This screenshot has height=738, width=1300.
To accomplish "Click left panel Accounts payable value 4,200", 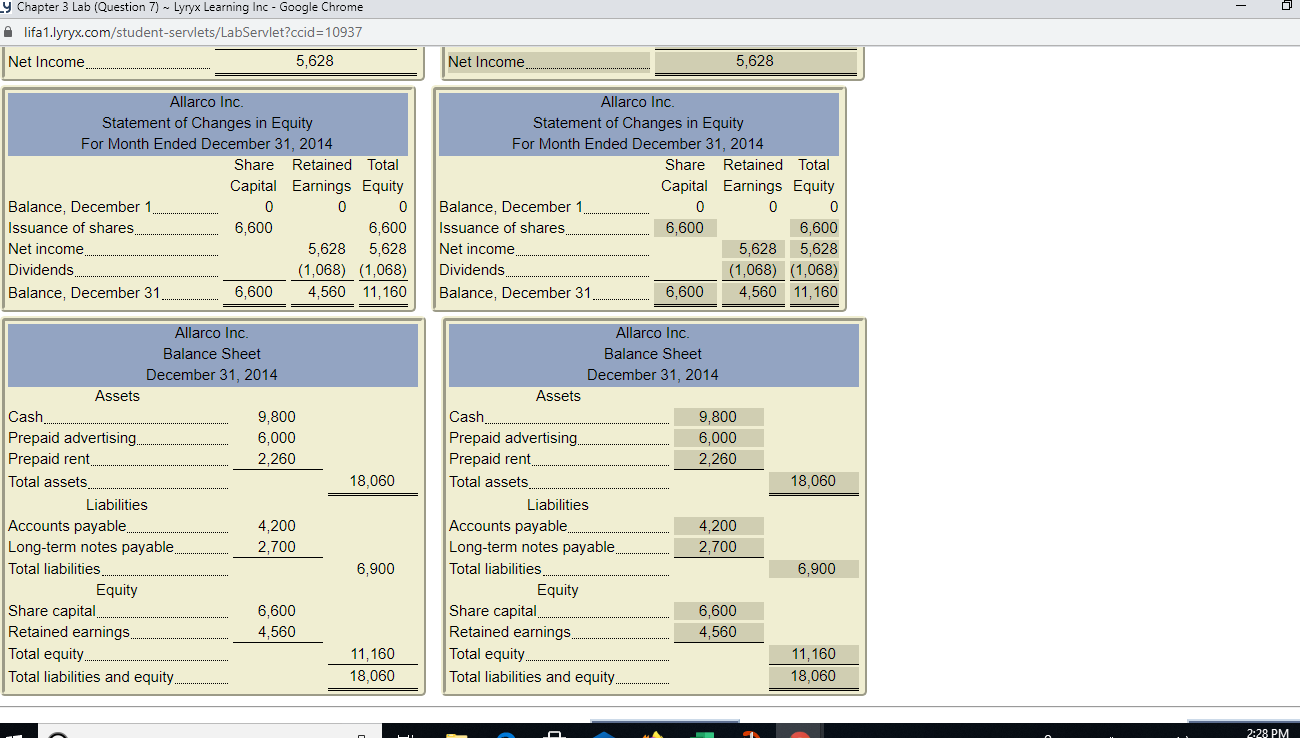I will [277, 526].
